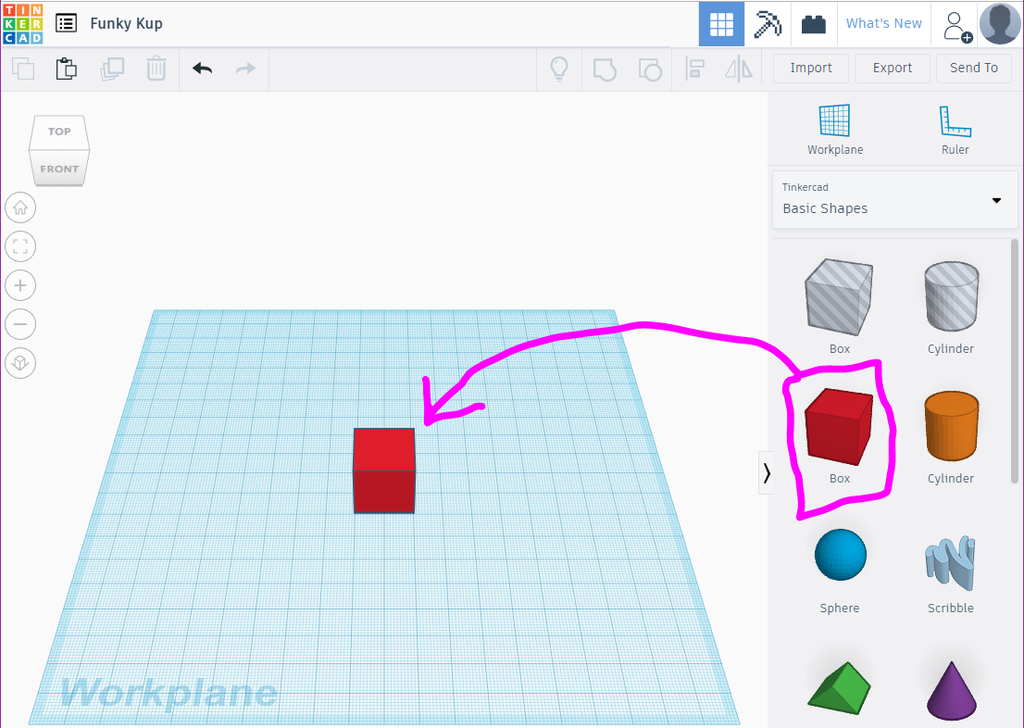Click FRONT face of view cube
Screen dimensions: 1024x728
click(59, 168)
